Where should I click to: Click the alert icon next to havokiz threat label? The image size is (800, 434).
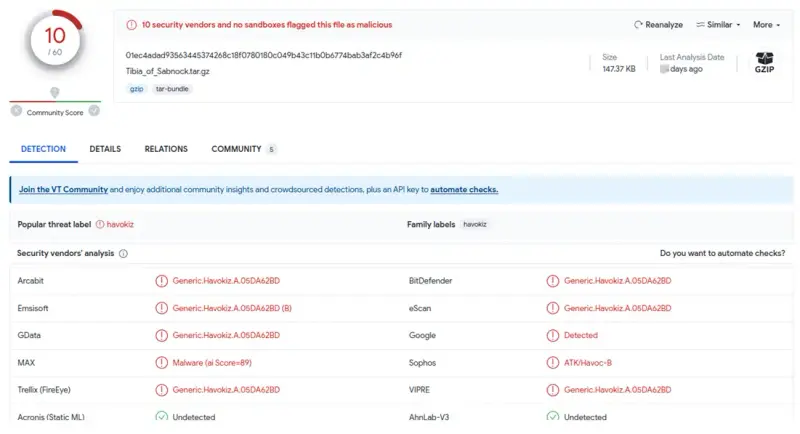[100, 224]
